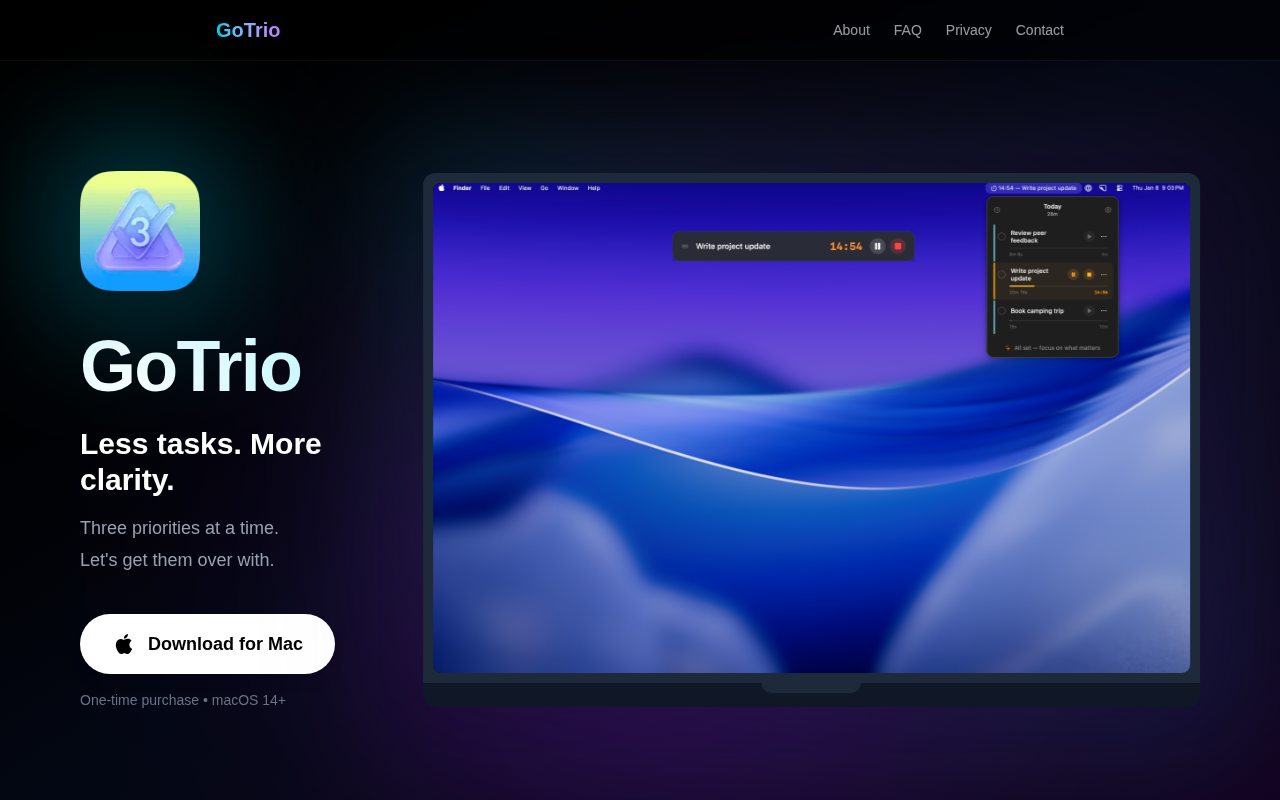Start the timer for Book camping trip

1089,311
